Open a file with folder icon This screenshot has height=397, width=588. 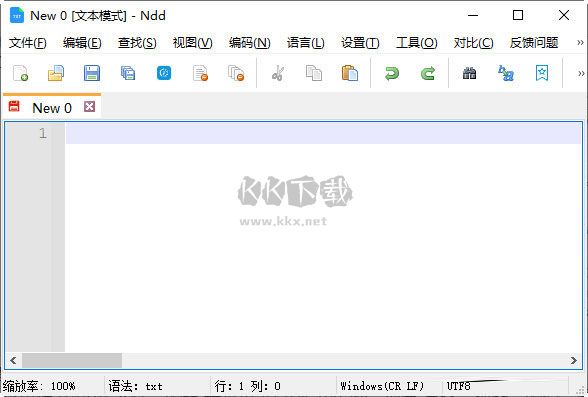pos(56,73)
